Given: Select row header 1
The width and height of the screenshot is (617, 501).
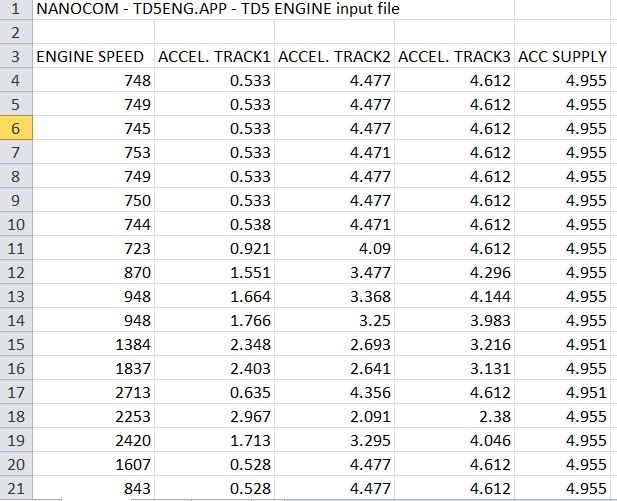Looking at the screenshot, I should pyautogui.click(x=16, y=9).
